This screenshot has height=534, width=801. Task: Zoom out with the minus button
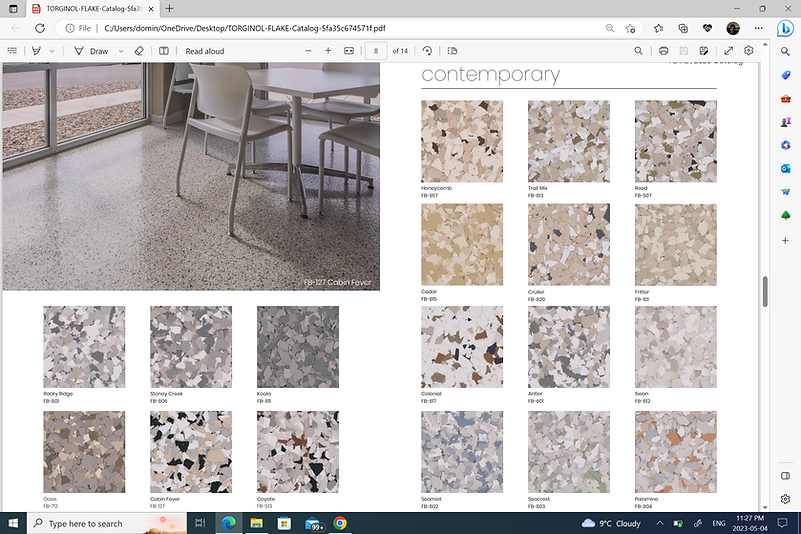(308, 51)
